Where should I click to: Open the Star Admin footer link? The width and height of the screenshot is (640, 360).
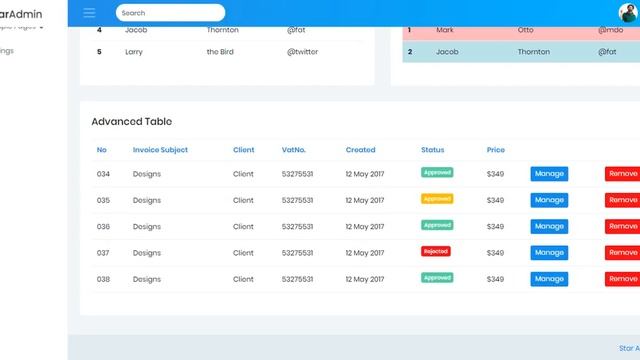[629, 348]
